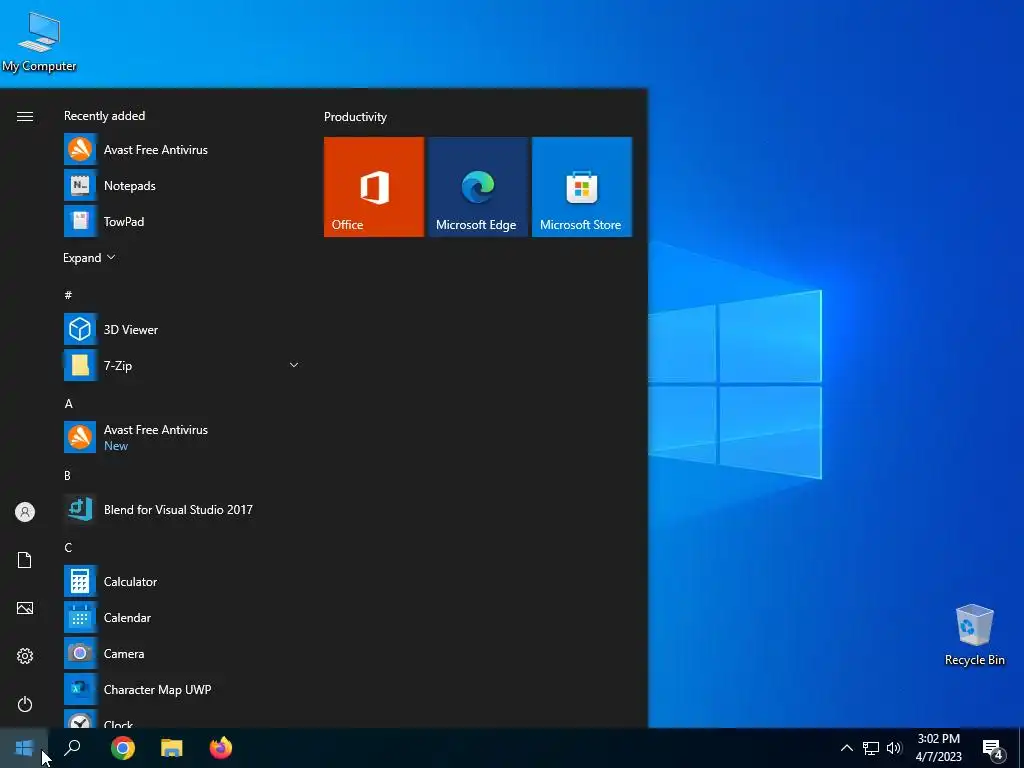
Task: Launch Camera app
Action: click(181, 653)
